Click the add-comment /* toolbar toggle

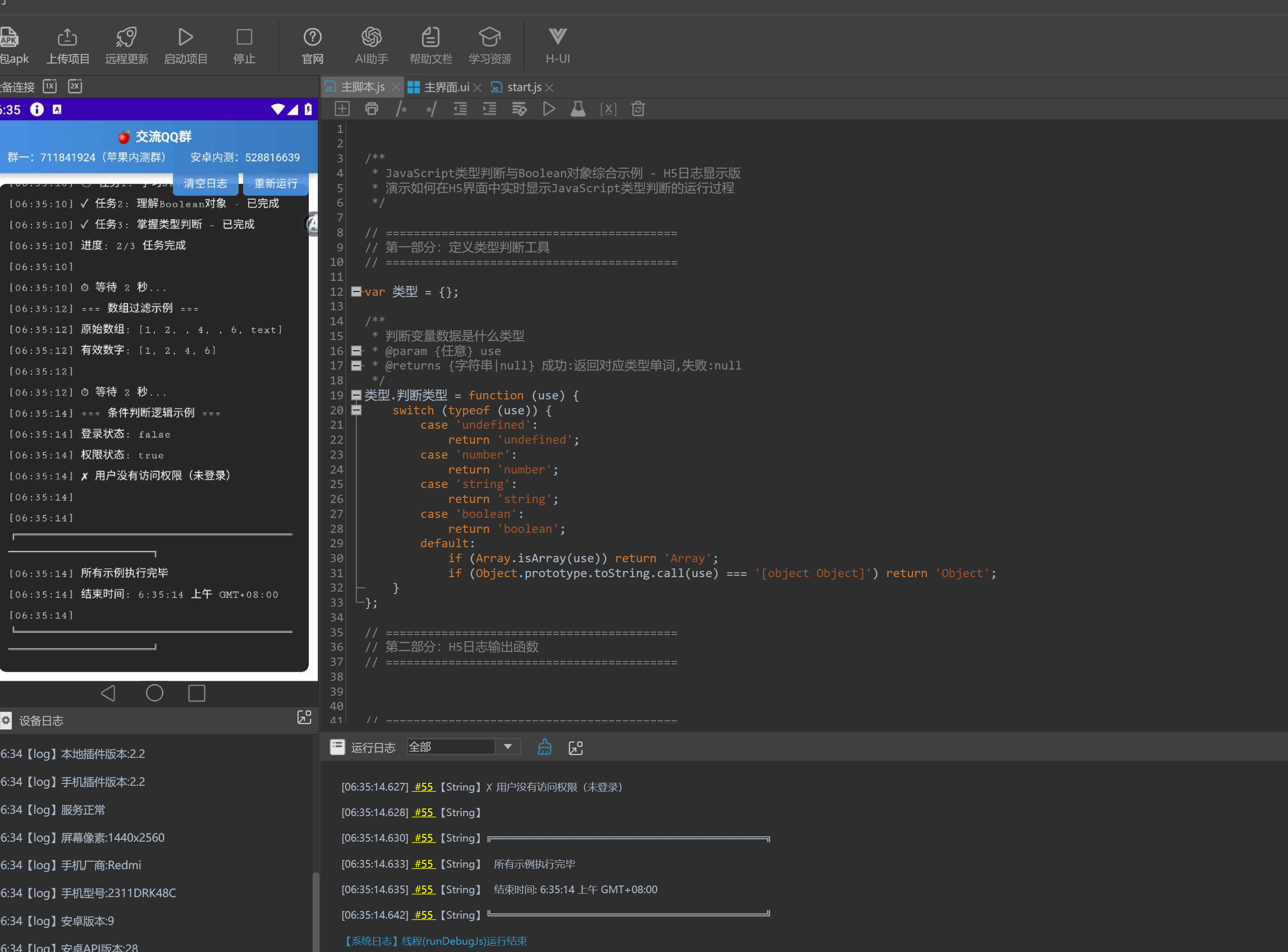[x=402, y=109]
